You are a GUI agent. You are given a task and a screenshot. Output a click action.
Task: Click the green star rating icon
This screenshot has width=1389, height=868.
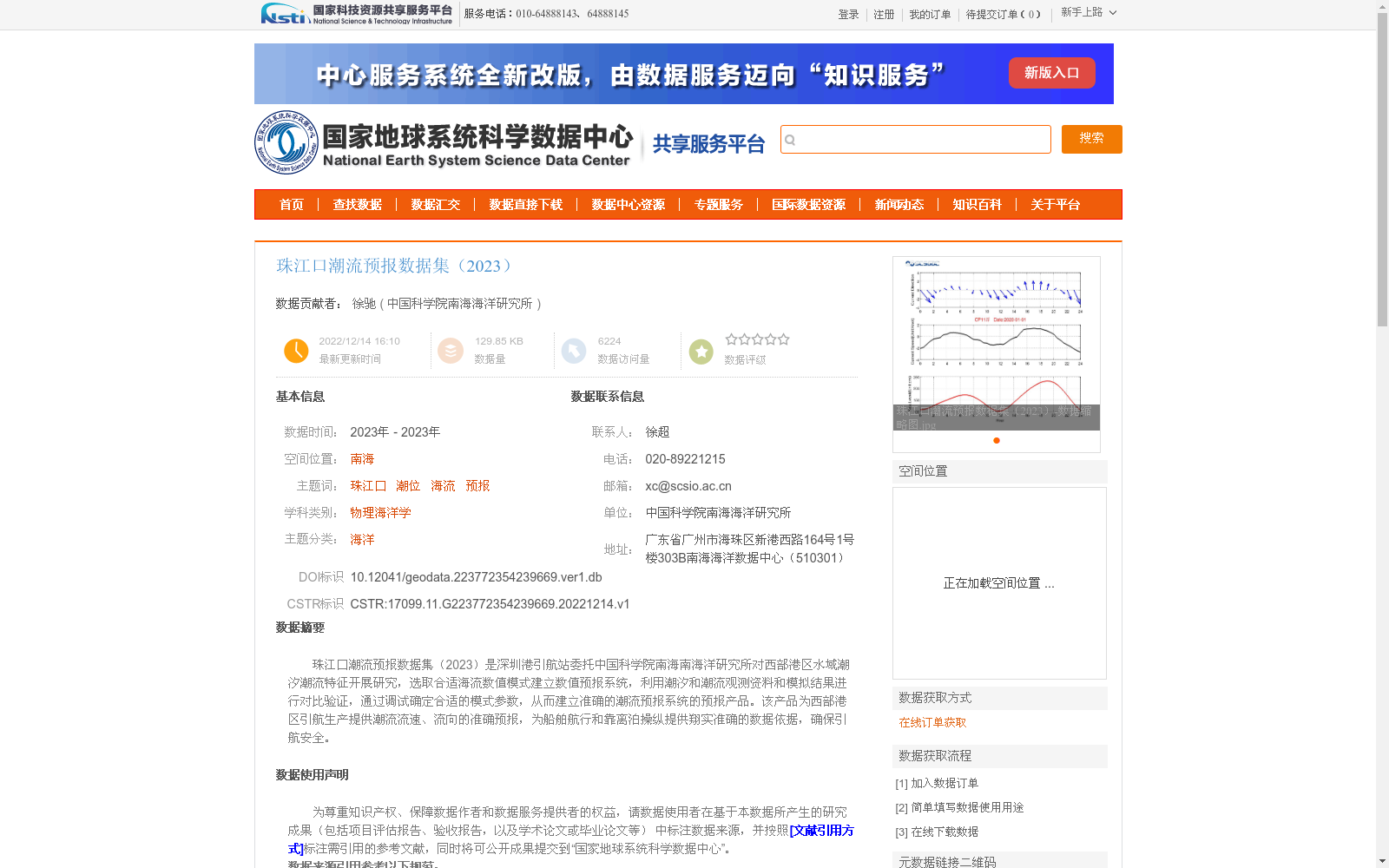click(x=701, y=352)
